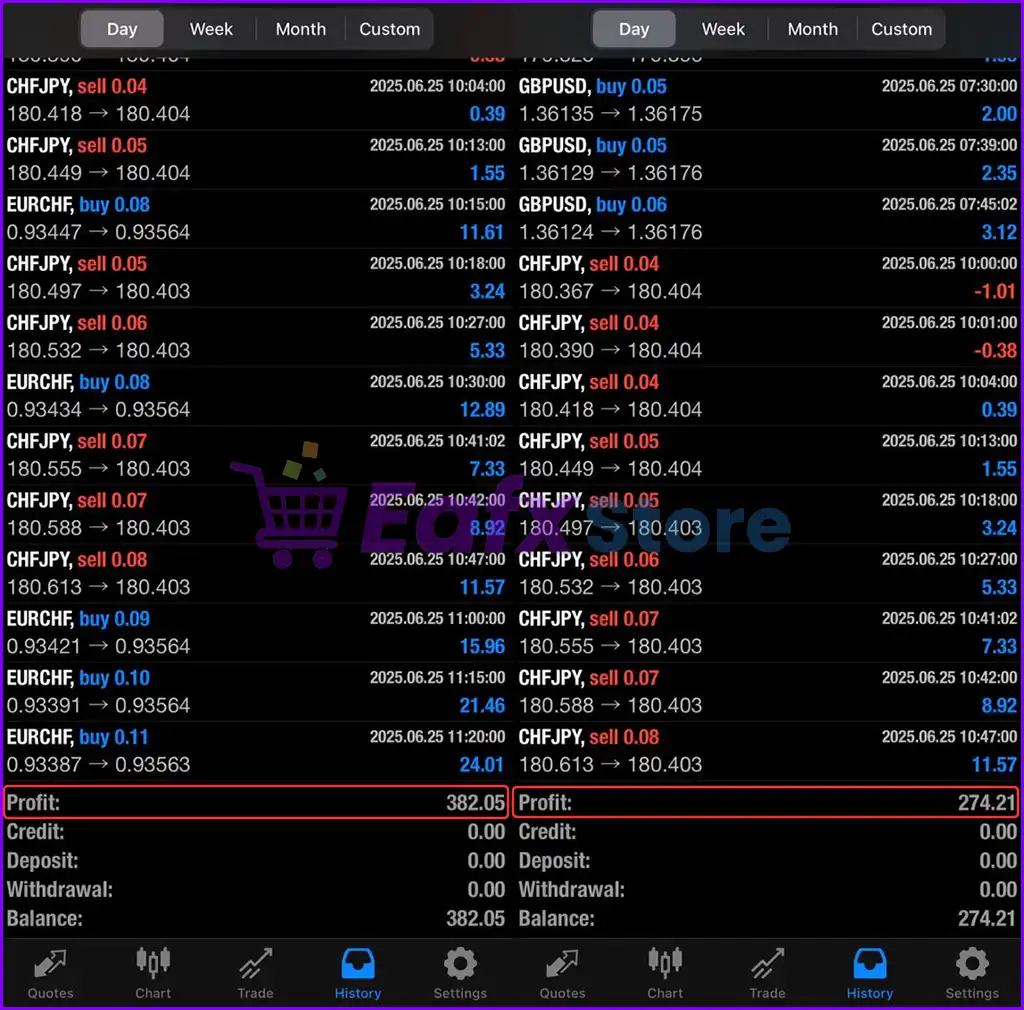Open Trade in the left screen's bottom bar
This screenshot has width=1024, height=1010.
[255, 973]
